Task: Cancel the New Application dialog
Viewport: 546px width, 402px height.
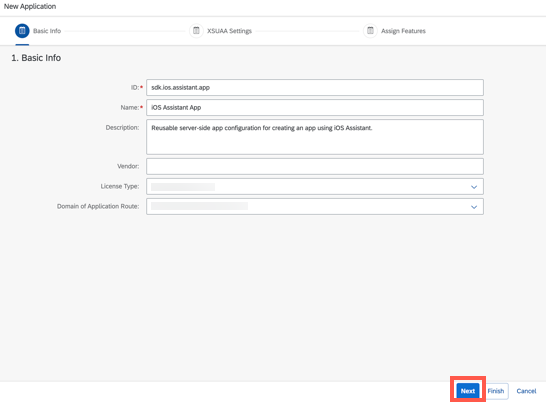Action: [x=526, y=391]
